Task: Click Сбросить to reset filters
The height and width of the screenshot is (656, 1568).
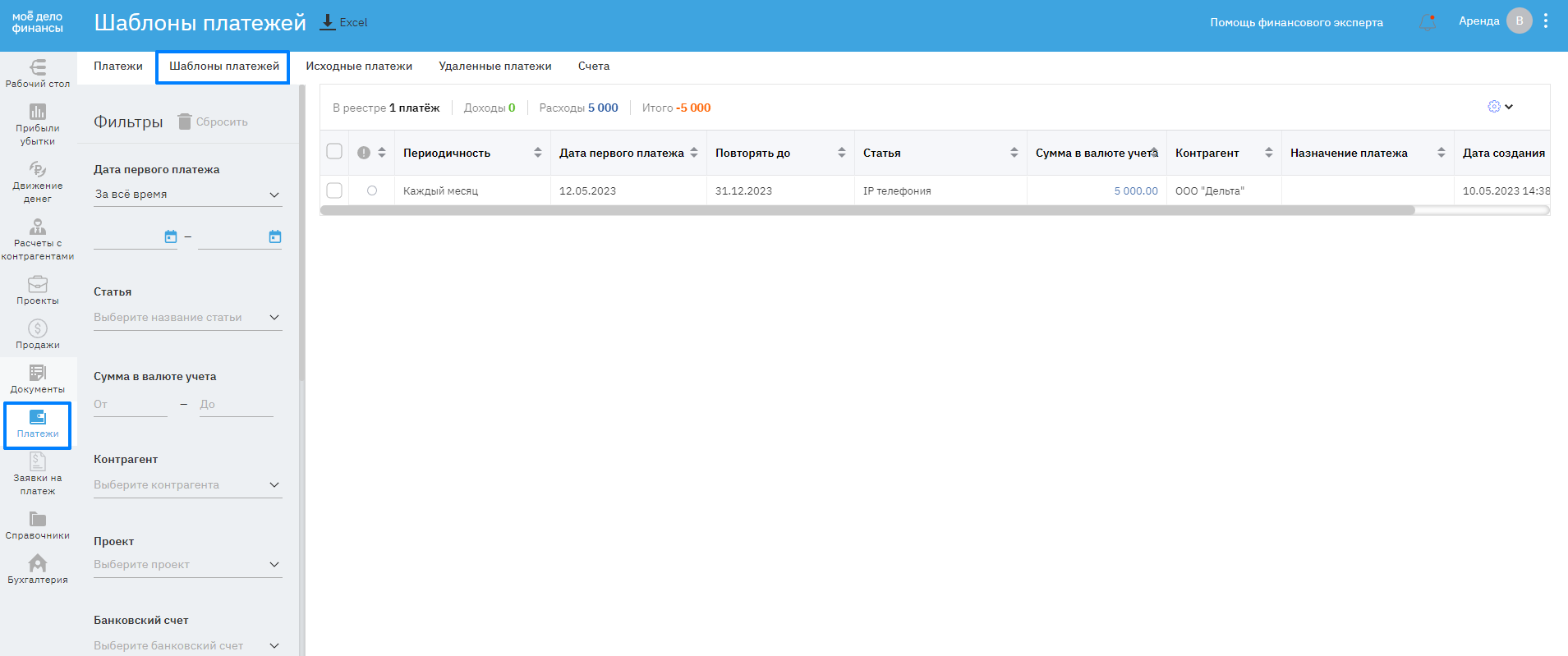Action: [213, 122]
